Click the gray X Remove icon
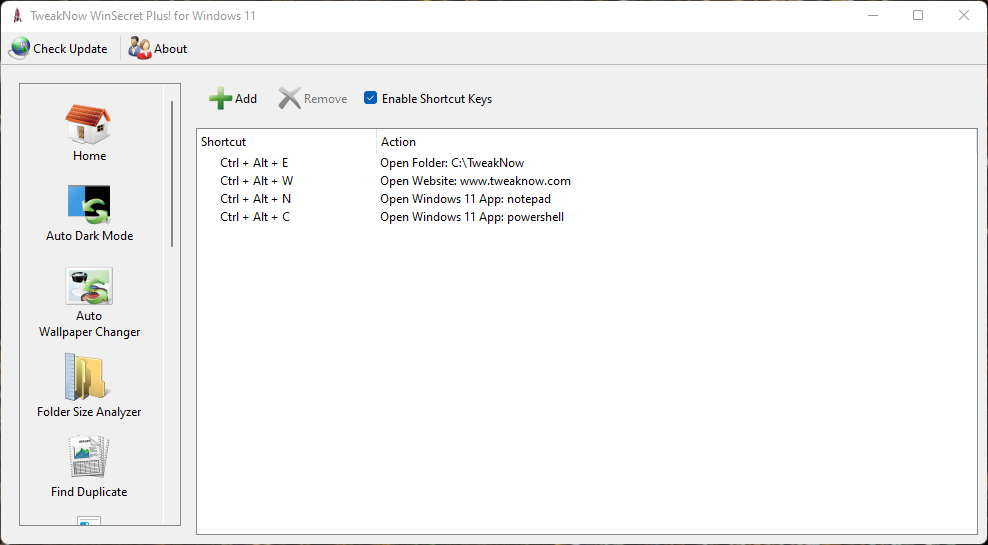 (290, 98)
